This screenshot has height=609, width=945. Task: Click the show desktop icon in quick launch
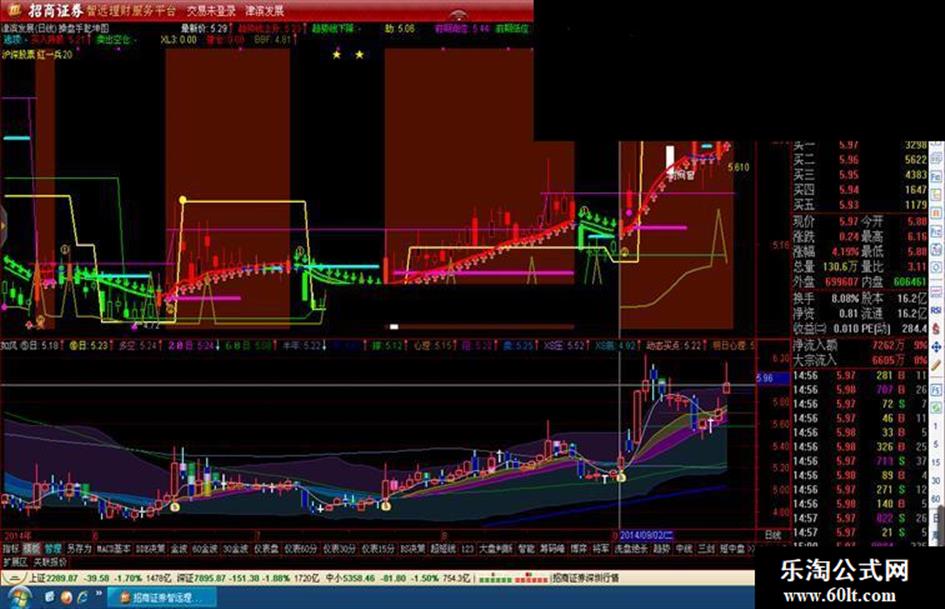[50, 598]
